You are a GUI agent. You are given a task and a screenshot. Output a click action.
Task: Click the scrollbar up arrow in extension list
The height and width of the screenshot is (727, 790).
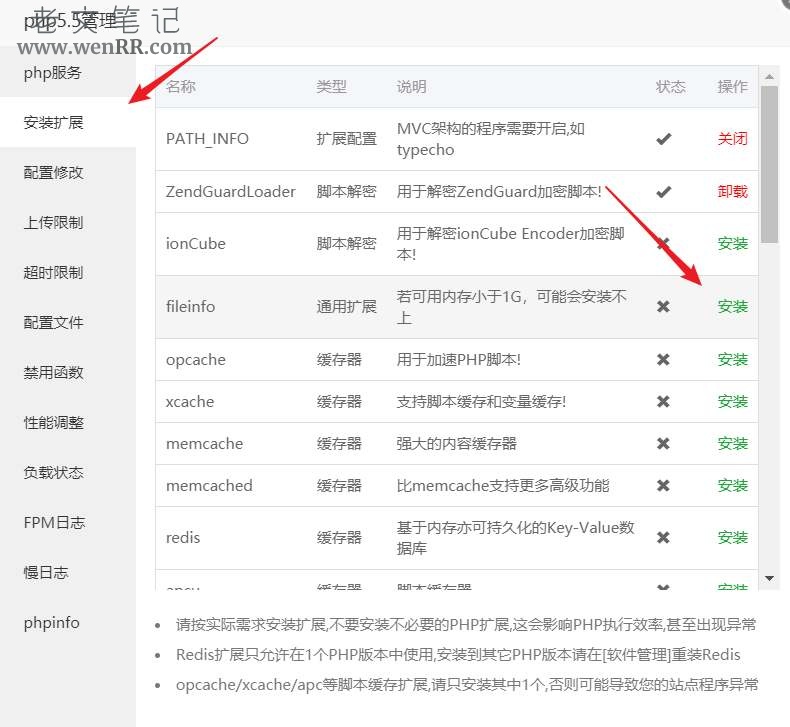click(769, 75)
